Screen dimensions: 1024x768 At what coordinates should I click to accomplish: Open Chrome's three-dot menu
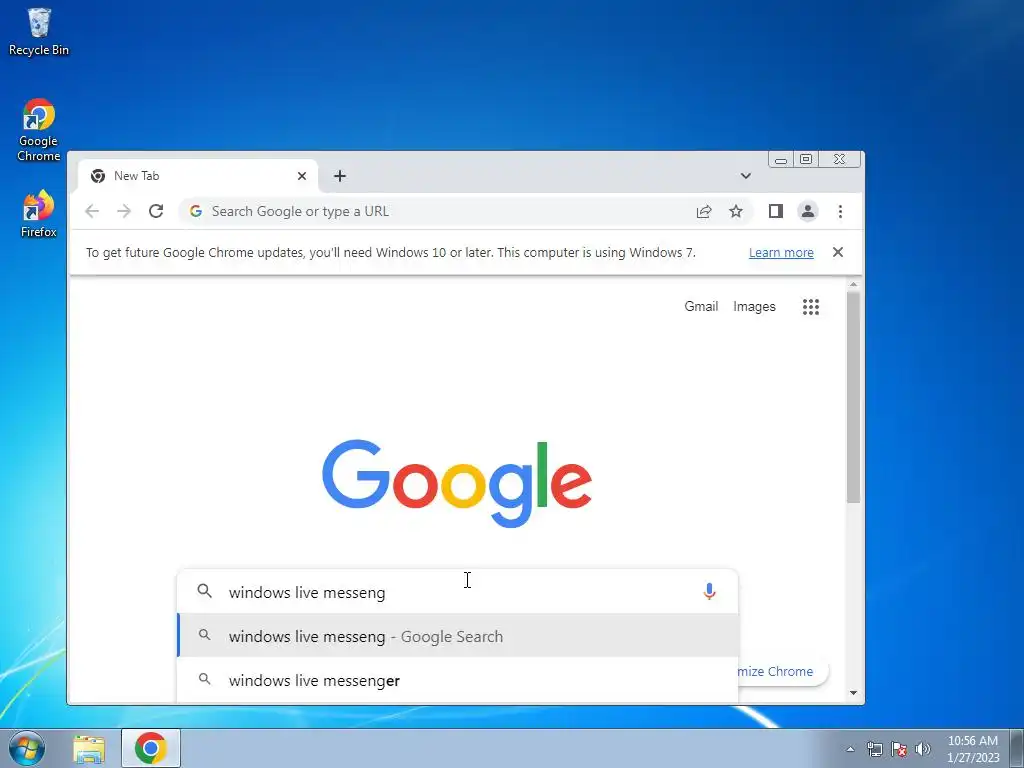[840, 211]
